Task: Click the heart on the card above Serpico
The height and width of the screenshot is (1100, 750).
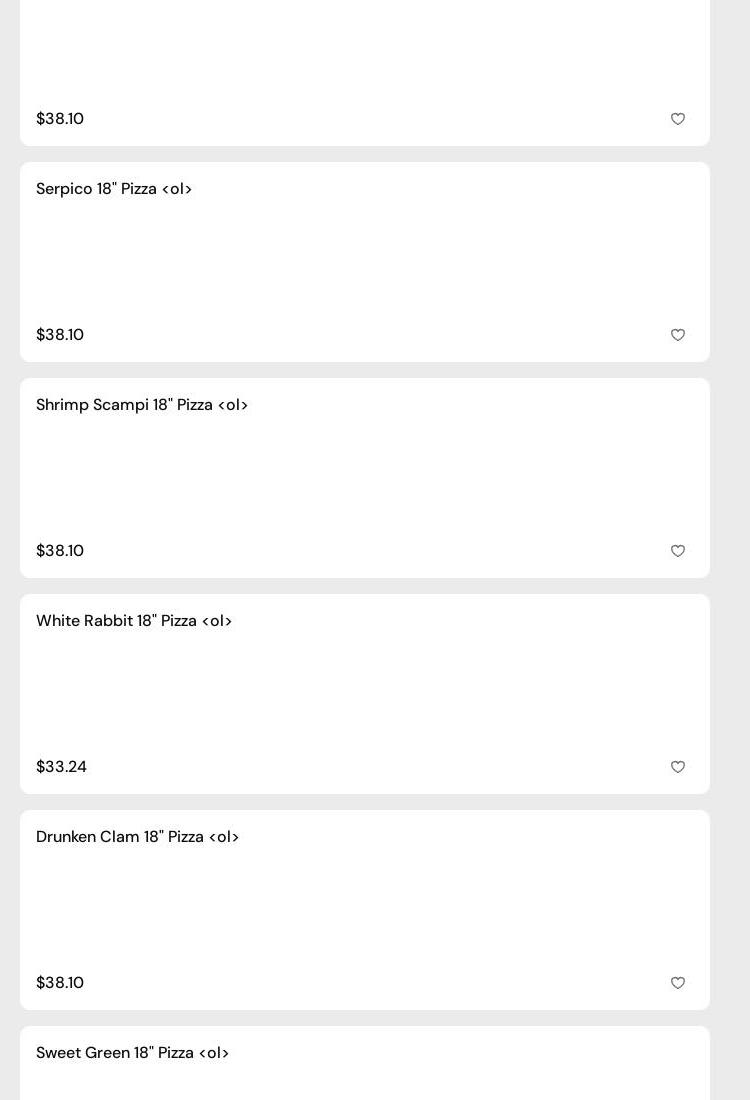Action: pos(678,119)
